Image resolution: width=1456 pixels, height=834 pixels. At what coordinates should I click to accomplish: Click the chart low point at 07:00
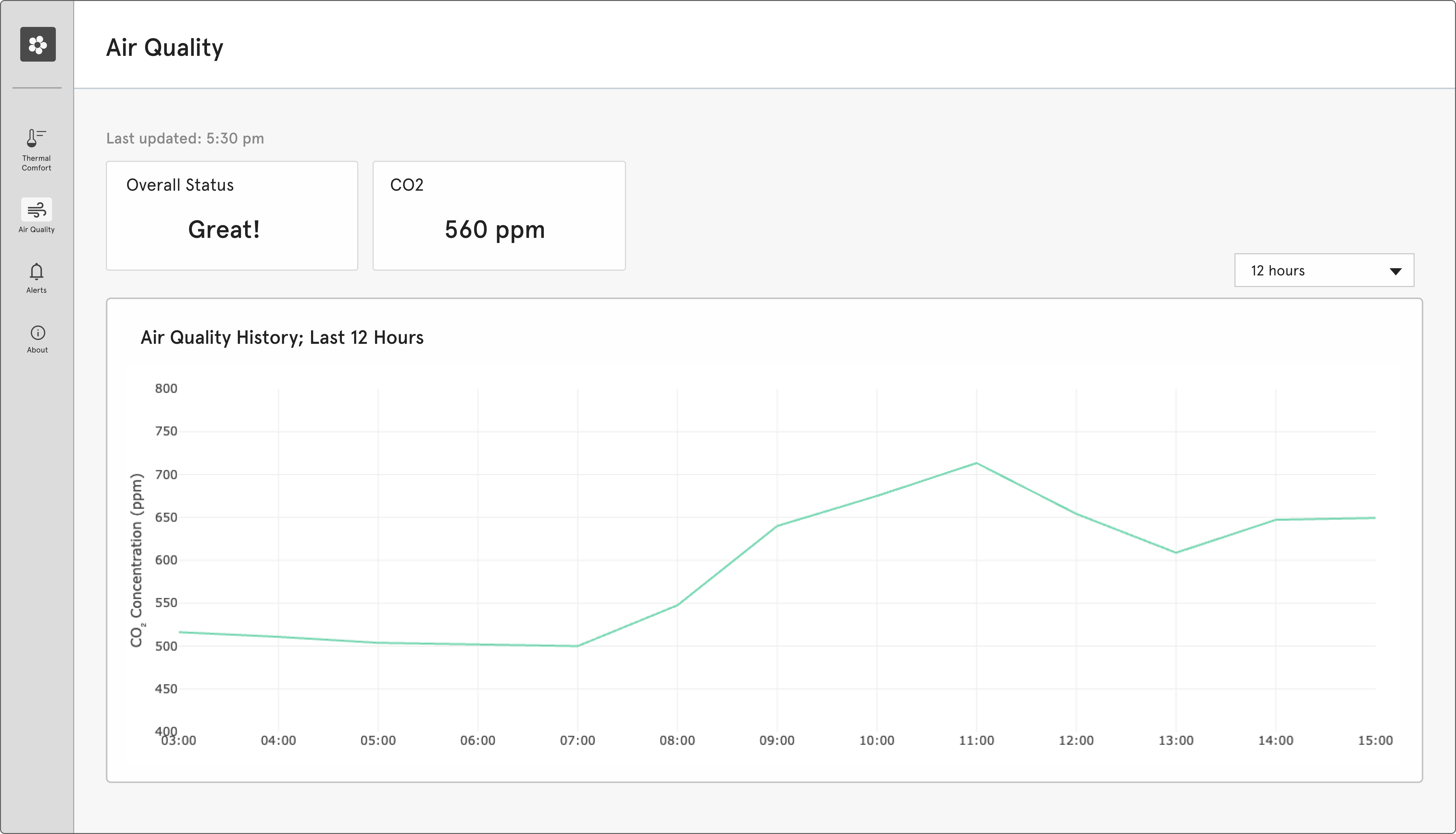click(577, 646)
